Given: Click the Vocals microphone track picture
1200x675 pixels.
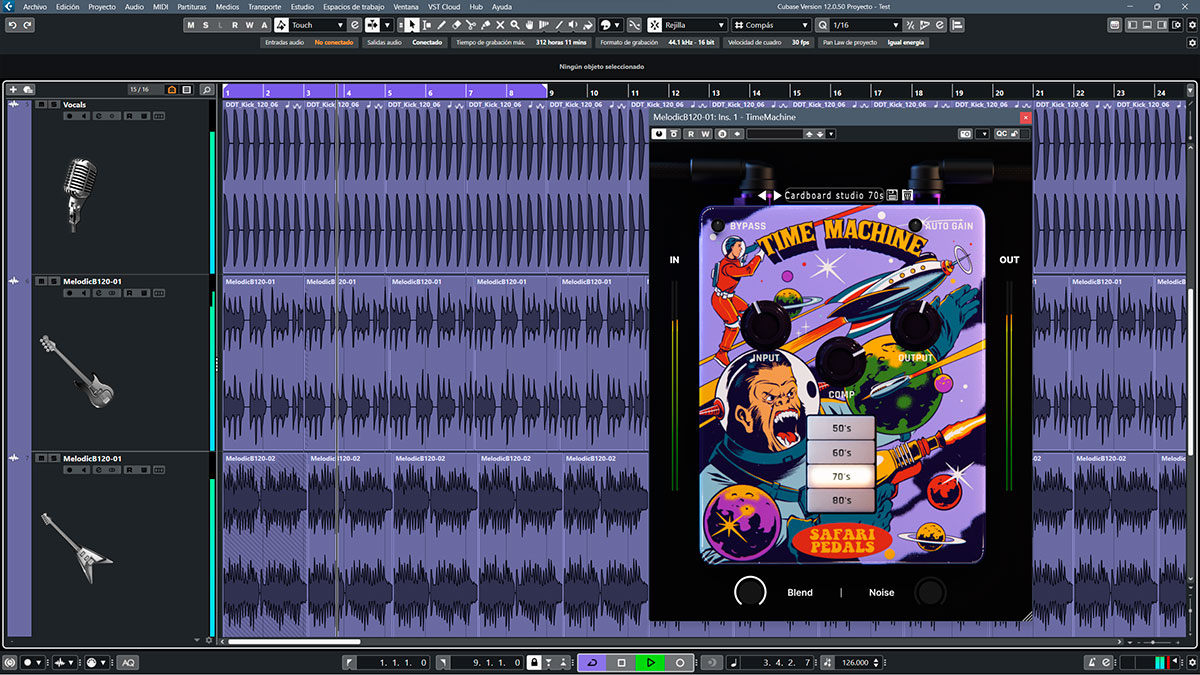Looking at the screenshot, I should (80, 193).
